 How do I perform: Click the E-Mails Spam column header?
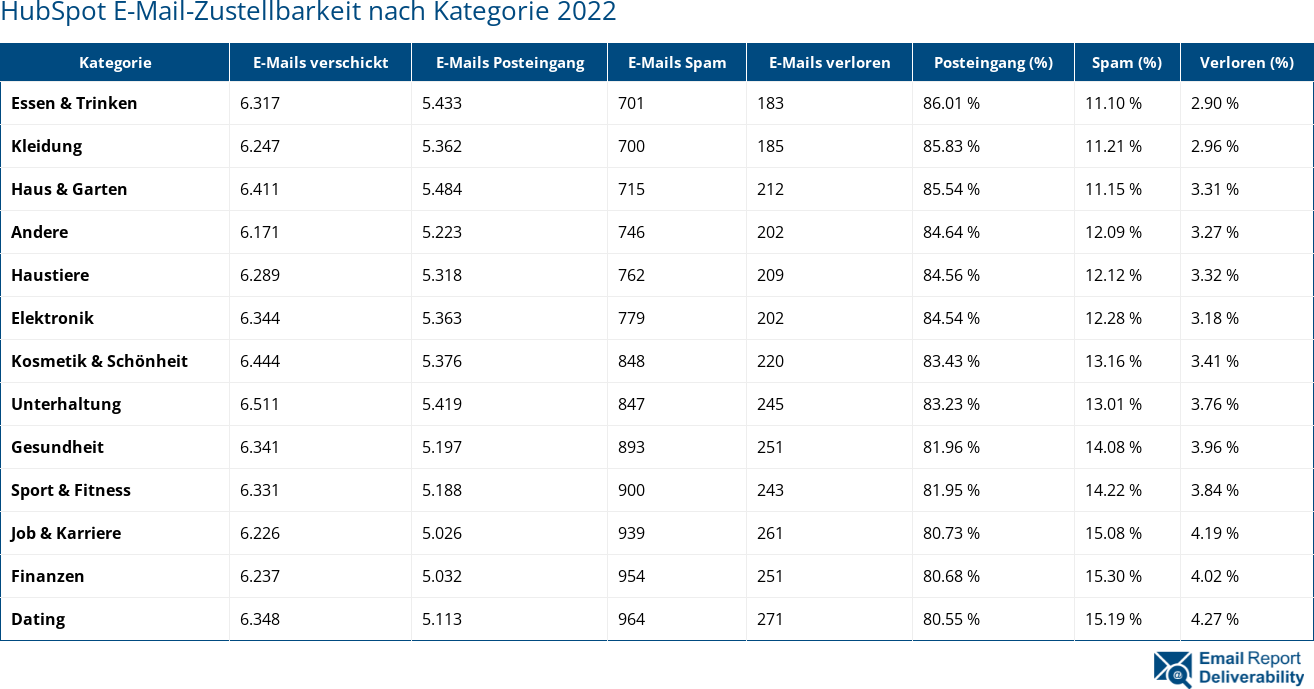(x=677, y=62)
